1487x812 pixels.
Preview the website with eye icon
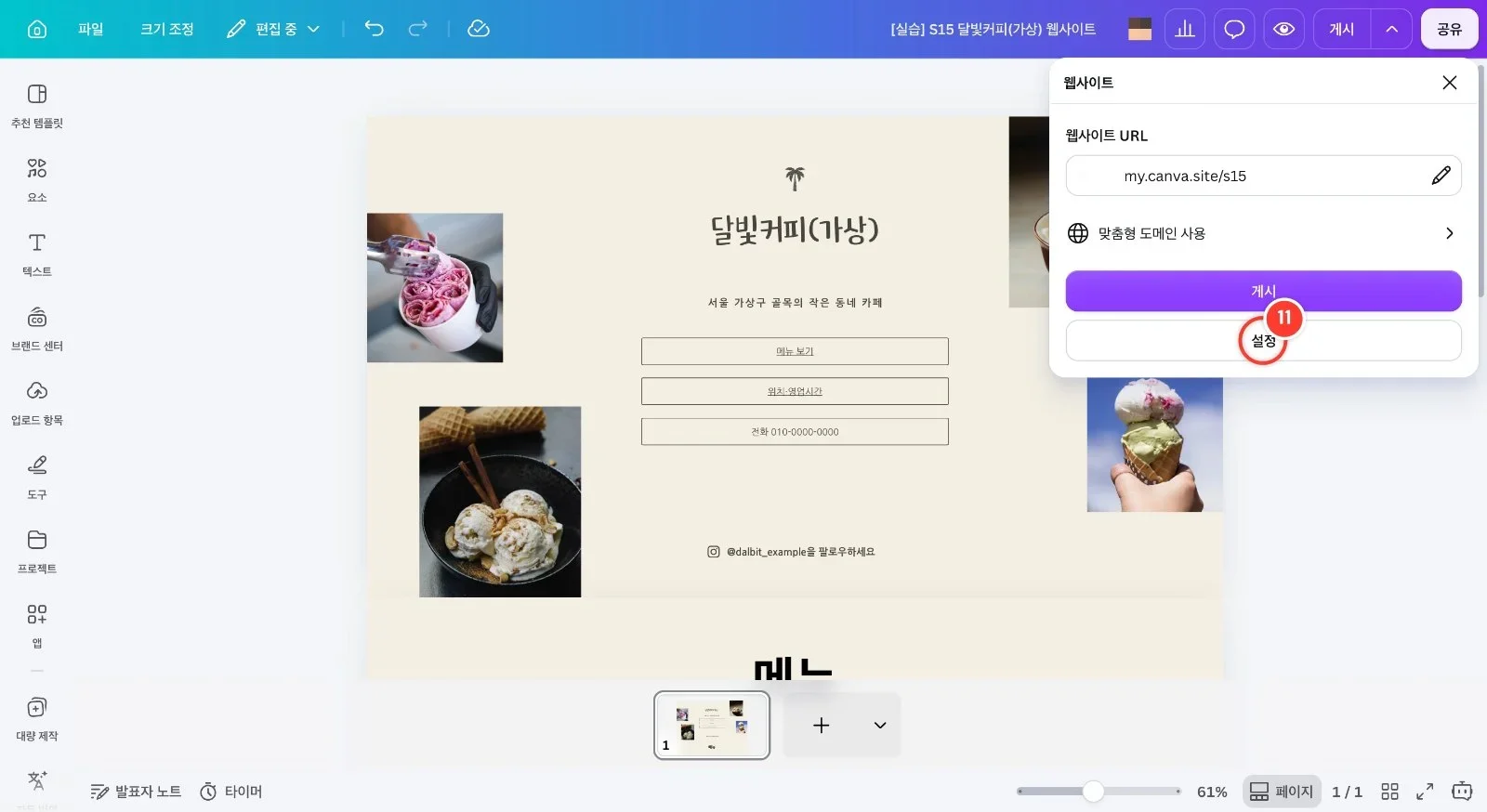click(1283, 29)
